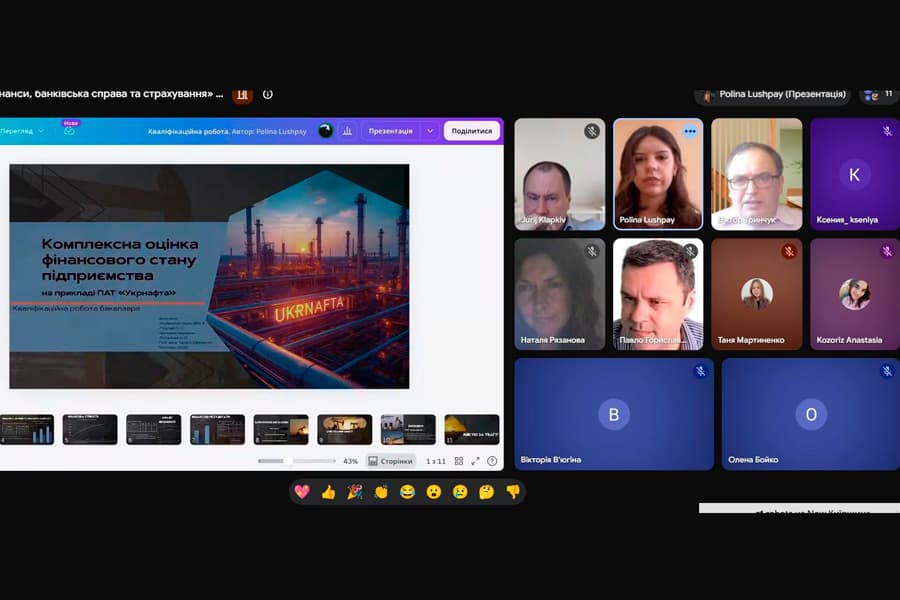The height and width of the screenshot is (600, 900).
Task: Click muted mic icon on Вікторія В'югіна tile
Action: tap(700, 371)
